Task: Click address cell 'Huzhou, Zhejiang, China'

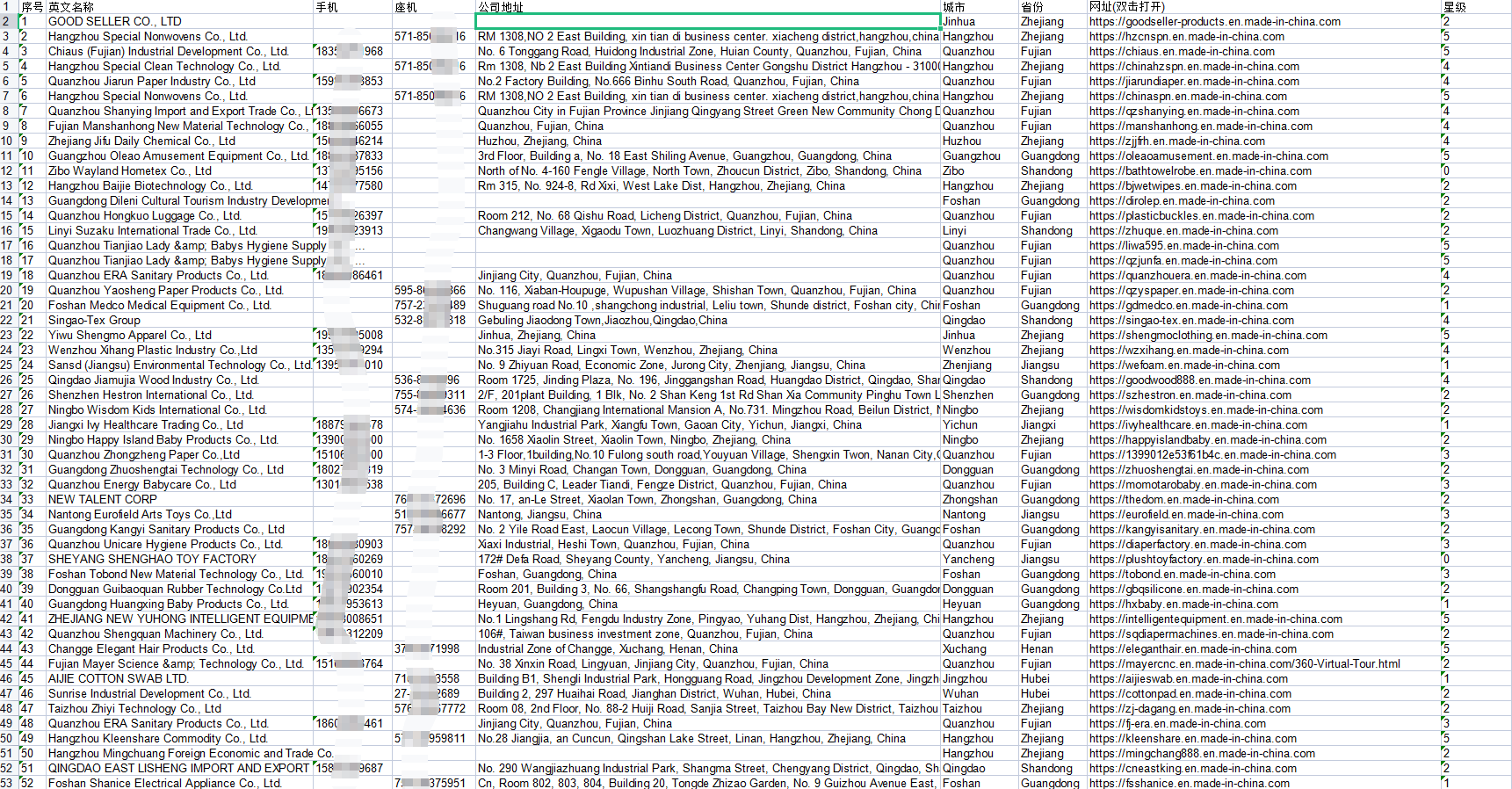Action: point(707,141)
